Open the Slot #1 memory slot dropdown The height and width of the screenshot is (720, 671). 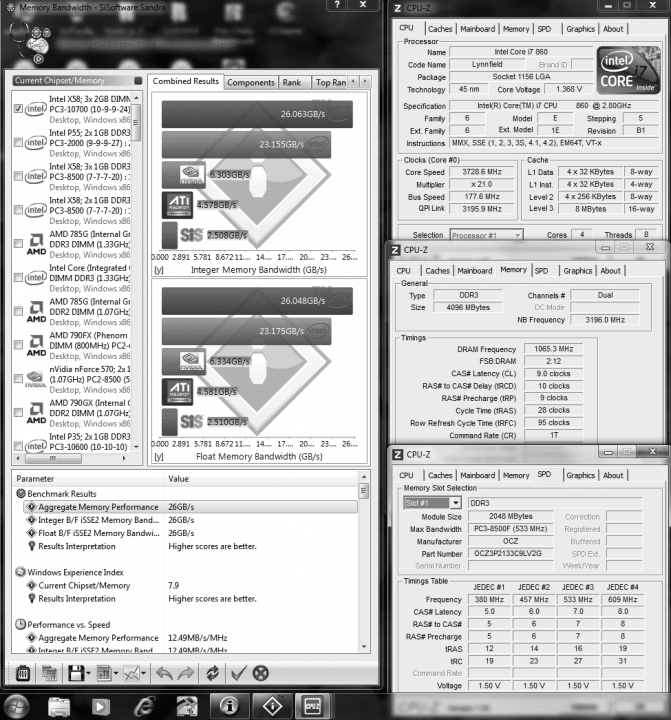455,503
